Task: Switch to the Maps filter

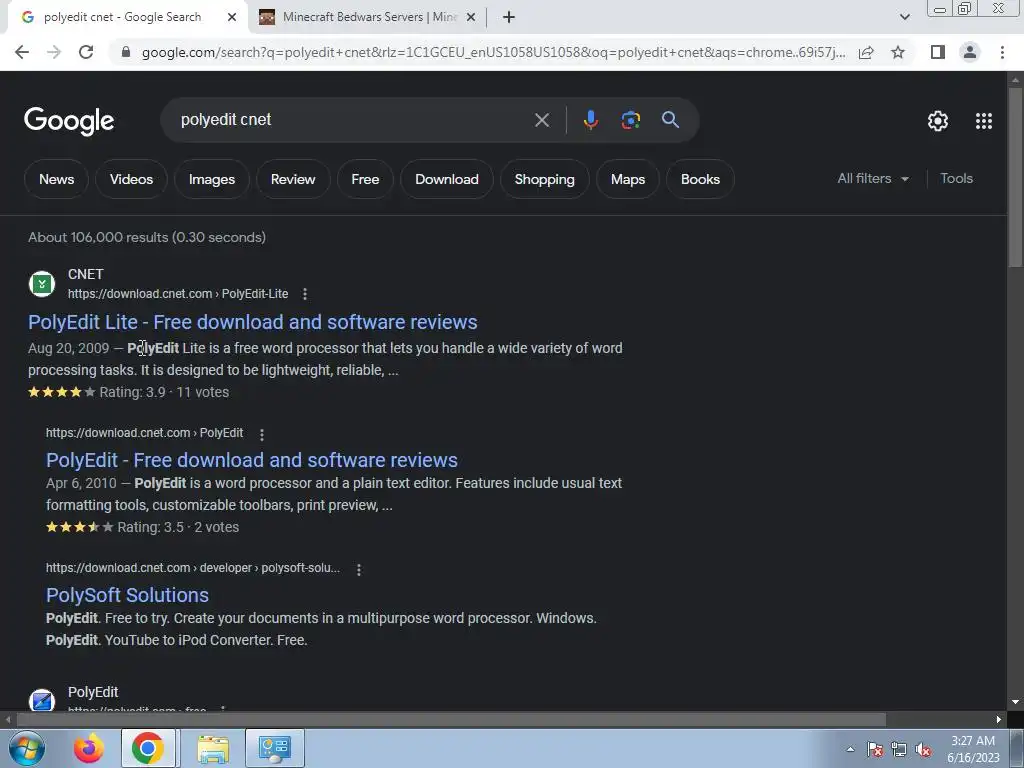Action: [628, 179]
